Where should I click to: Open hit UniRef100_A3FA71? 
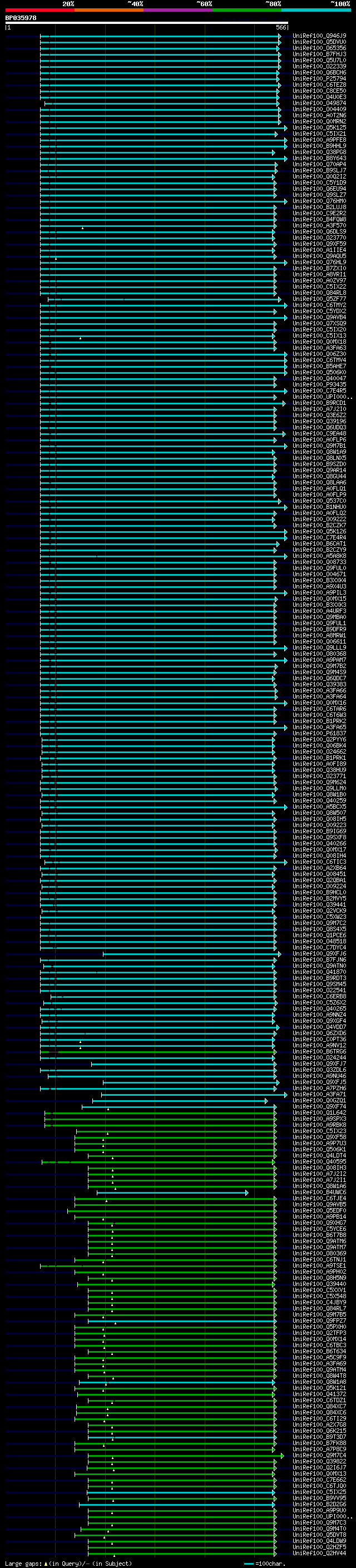click(x=319, y=1095)
